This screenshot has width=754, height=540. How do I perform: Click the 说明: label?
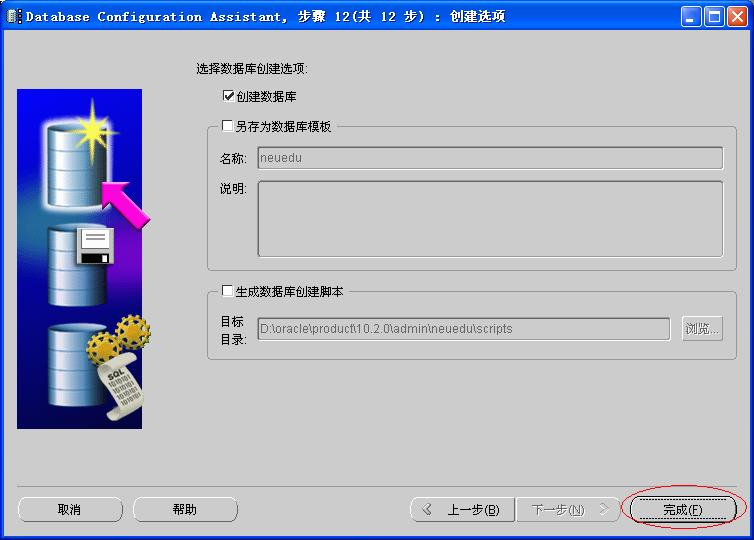point(233,189)
